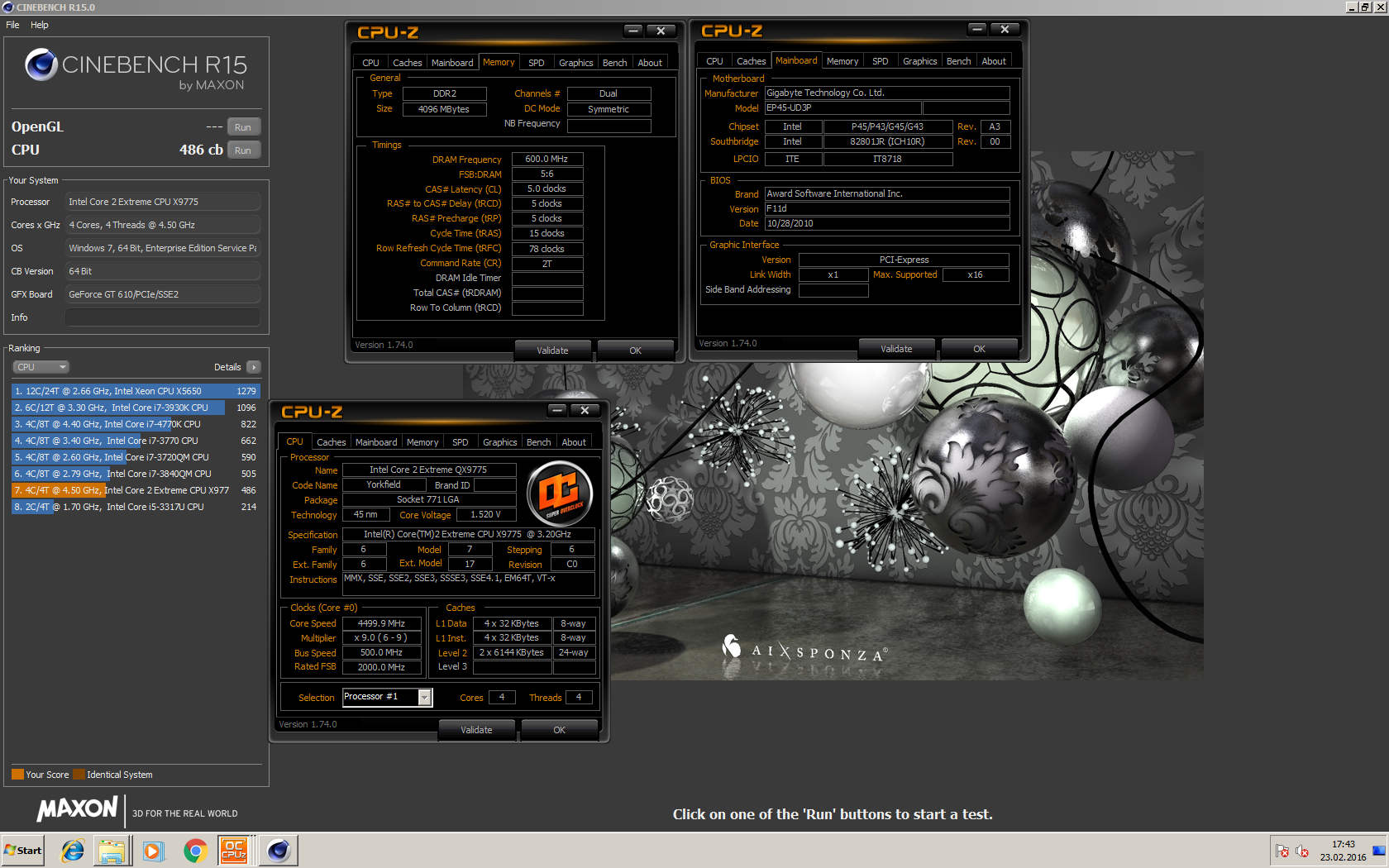
Task: Click the Action Center flag tray icon
Action: 1282,851
